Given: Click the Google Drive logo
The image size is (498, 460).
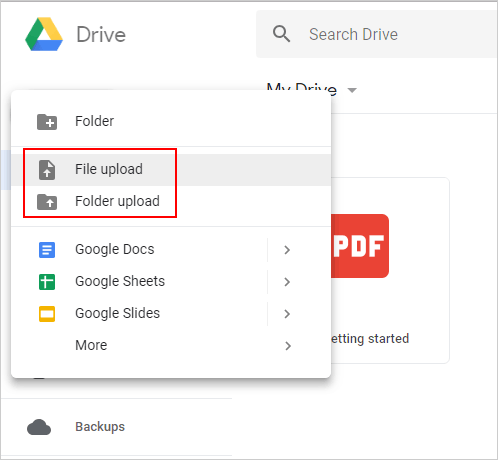Looking at the screenshot, I should [44, 34].
